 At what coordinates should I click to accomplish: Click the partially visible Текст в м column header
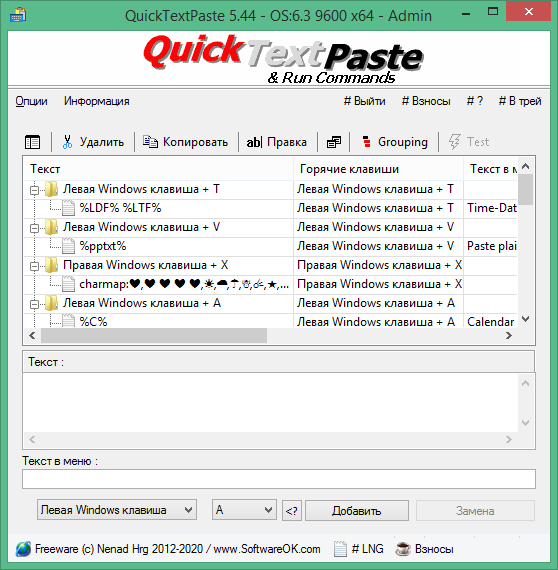click(x=491, y=169)
